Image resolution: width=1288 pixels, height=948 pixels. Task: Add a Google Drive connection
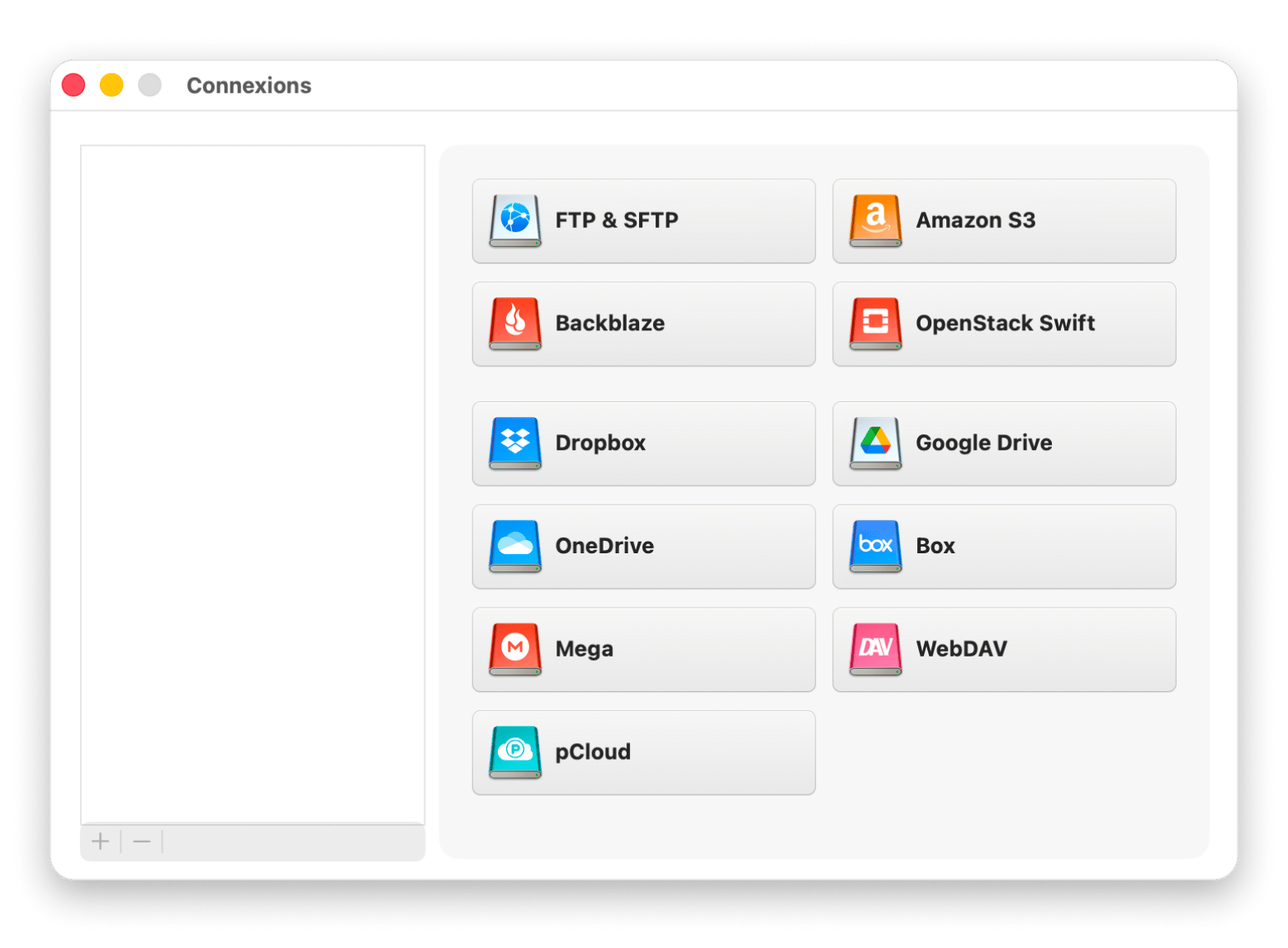[1004, 443]
